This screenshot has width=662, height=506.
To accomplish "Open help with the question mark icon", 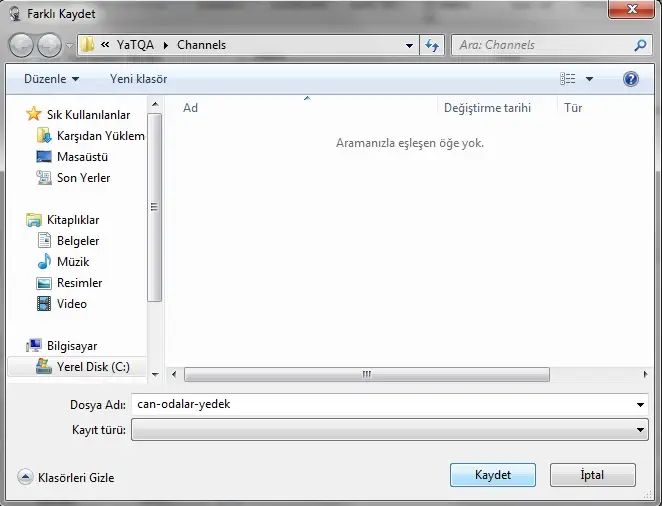I will (631, 79).
